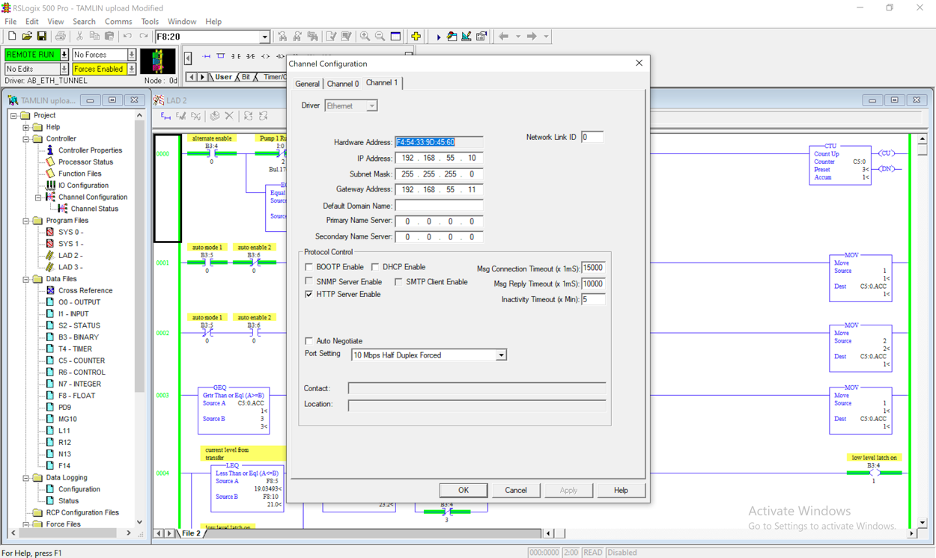Select the File 2 tab in LAD window
The height and width of the screenshot is (558, 936).
point(191,533)
